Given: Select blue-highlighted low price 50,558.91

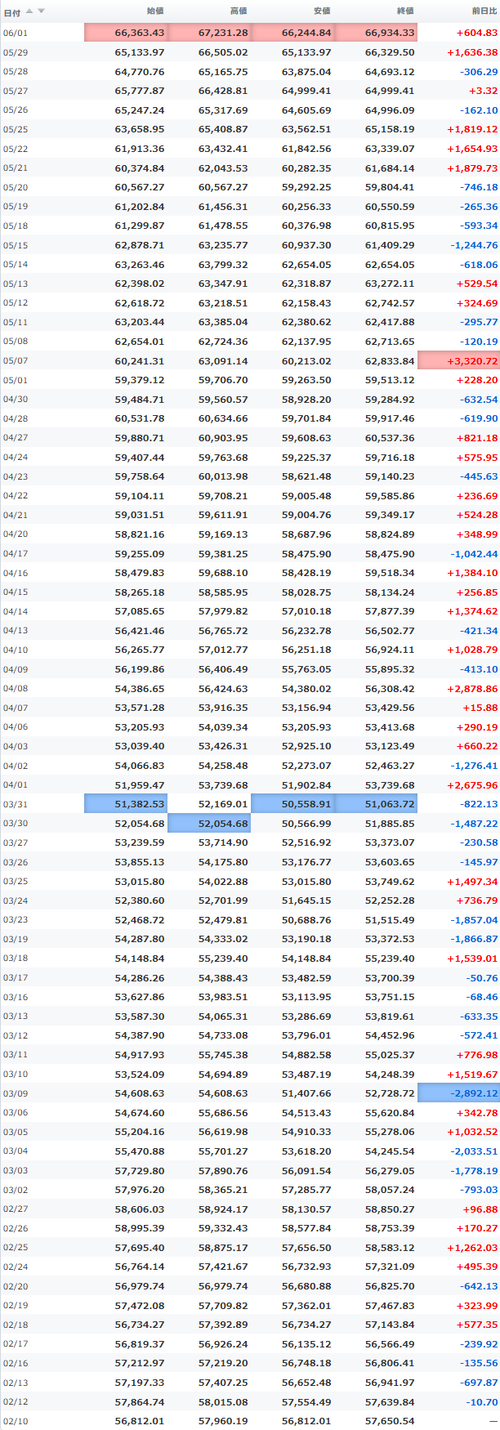Looking at the screenshot, I should tap(291, 806).
